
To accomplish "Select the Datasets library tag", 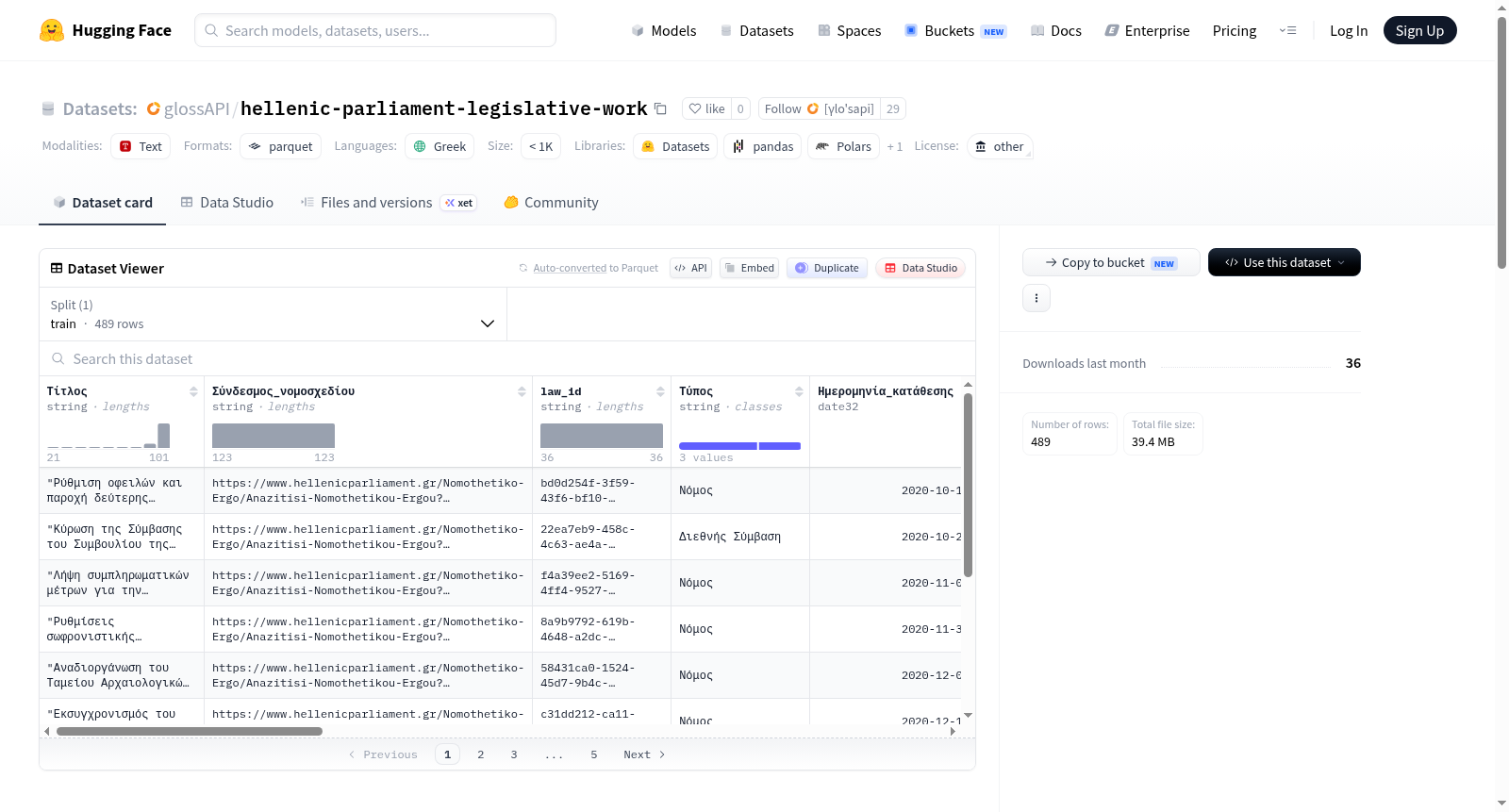I will pos(675,146).
